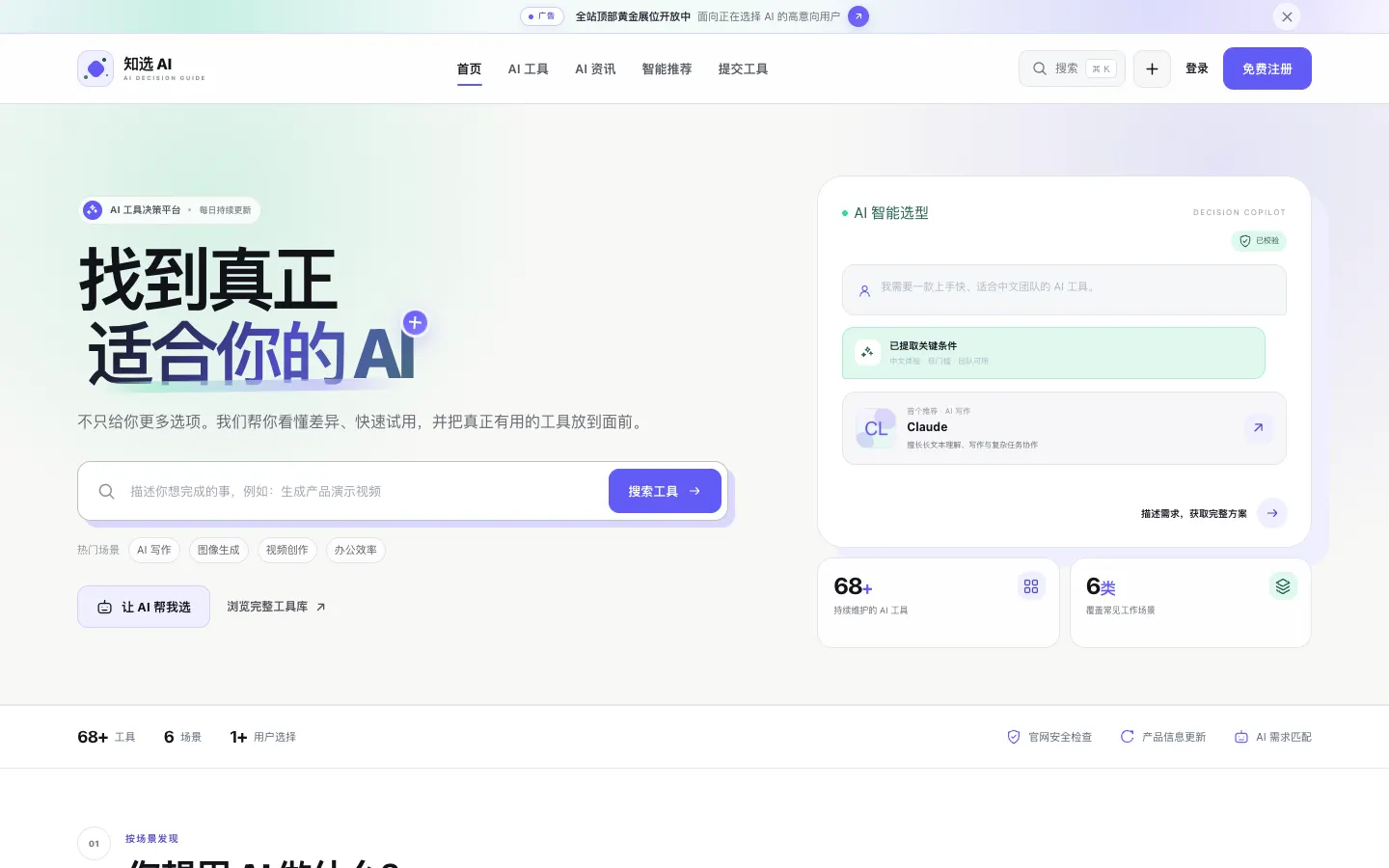
Task: Click the 全站顶部黄金展位开放中 ad text
Action: click(x=633, y=16)
